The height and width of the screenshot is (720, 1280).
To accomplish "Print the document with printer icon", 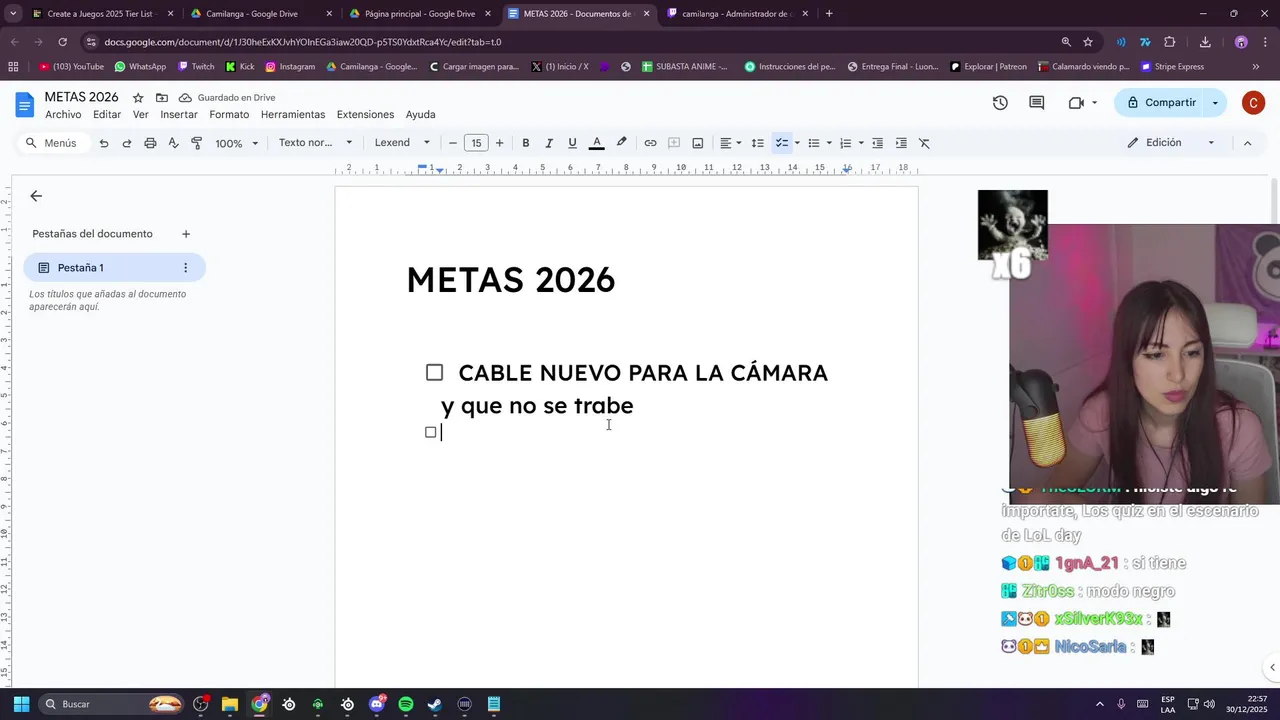I will click(x=150, y=143).
